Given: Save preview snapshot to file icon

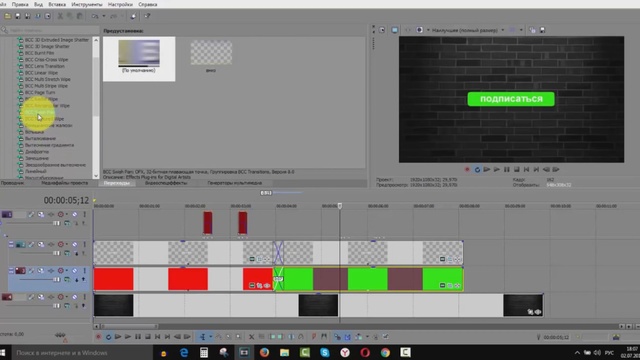Looking at the screenshot, I should coord(542,30).
